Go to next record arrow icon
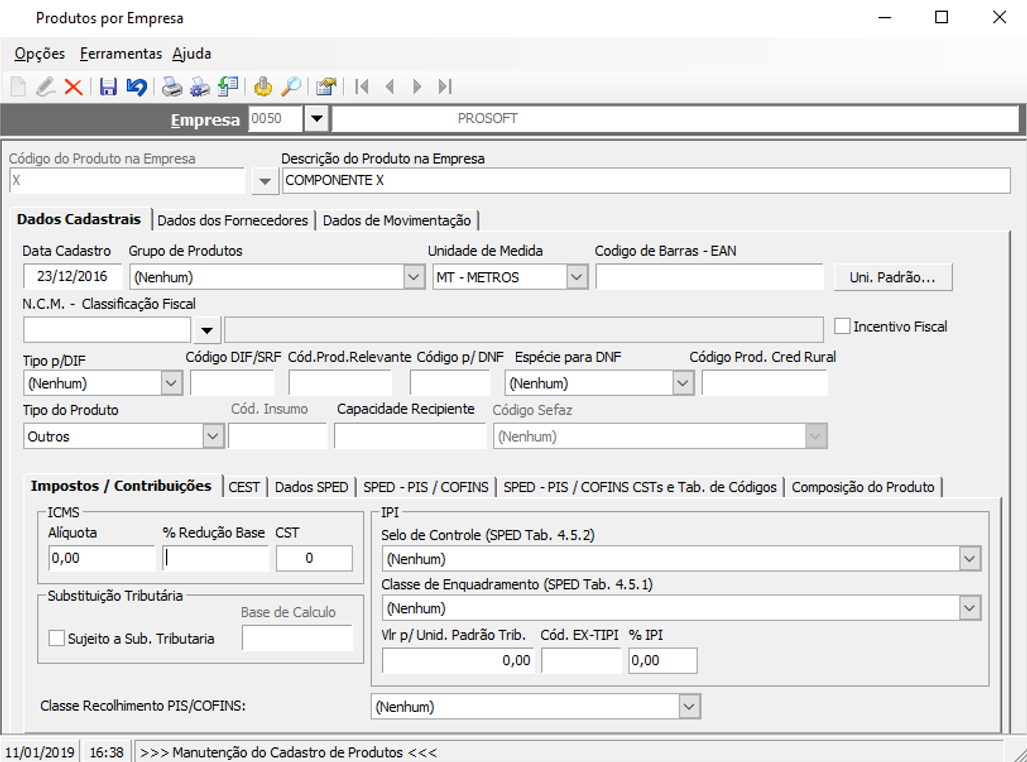Screen dimensions: 1027x762 click(417, 86)
